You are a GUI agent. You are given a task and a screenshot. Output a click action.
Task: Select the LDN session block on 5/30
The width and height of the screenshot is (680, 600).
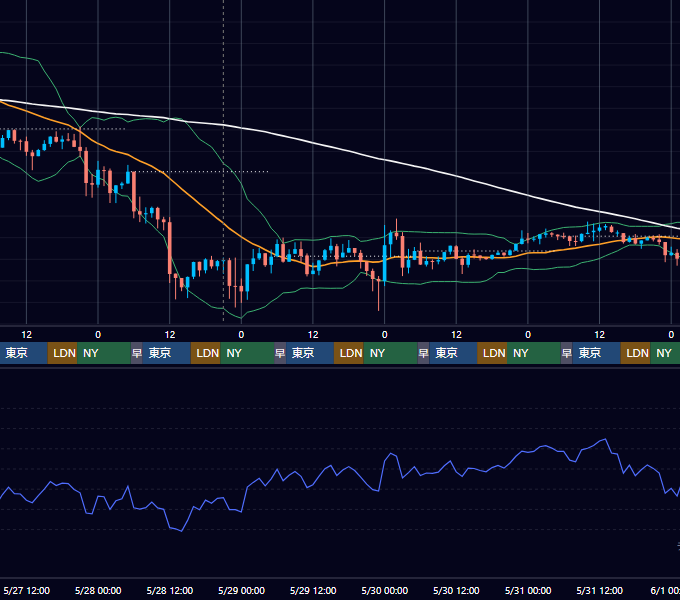(x=492, y=353)
